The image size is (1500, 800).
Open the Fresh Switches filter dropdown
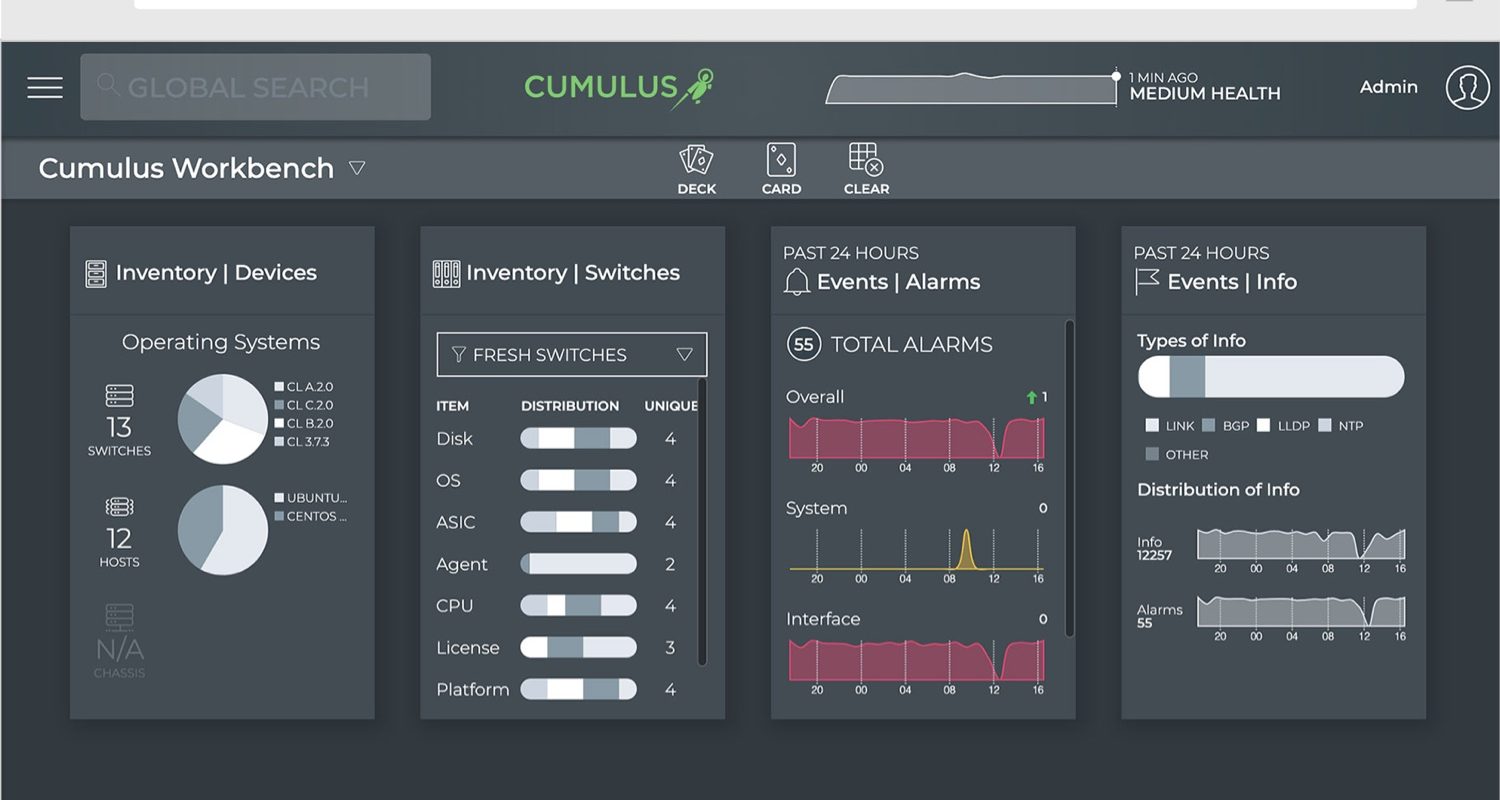pyautogui.click(x=572, y=354)
